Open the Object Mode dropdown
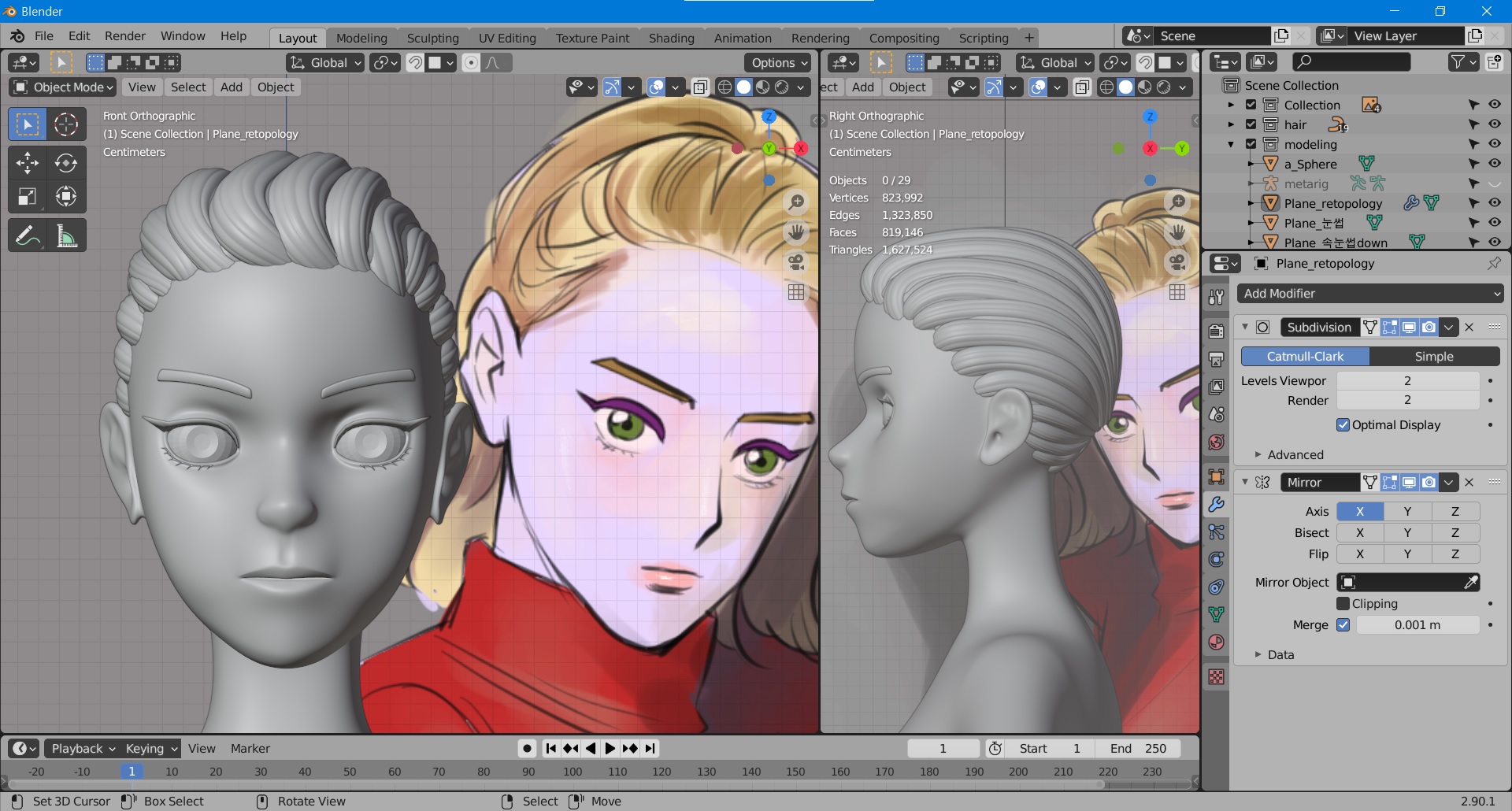The image size is (1512, 811). click(x=64, y=87)
